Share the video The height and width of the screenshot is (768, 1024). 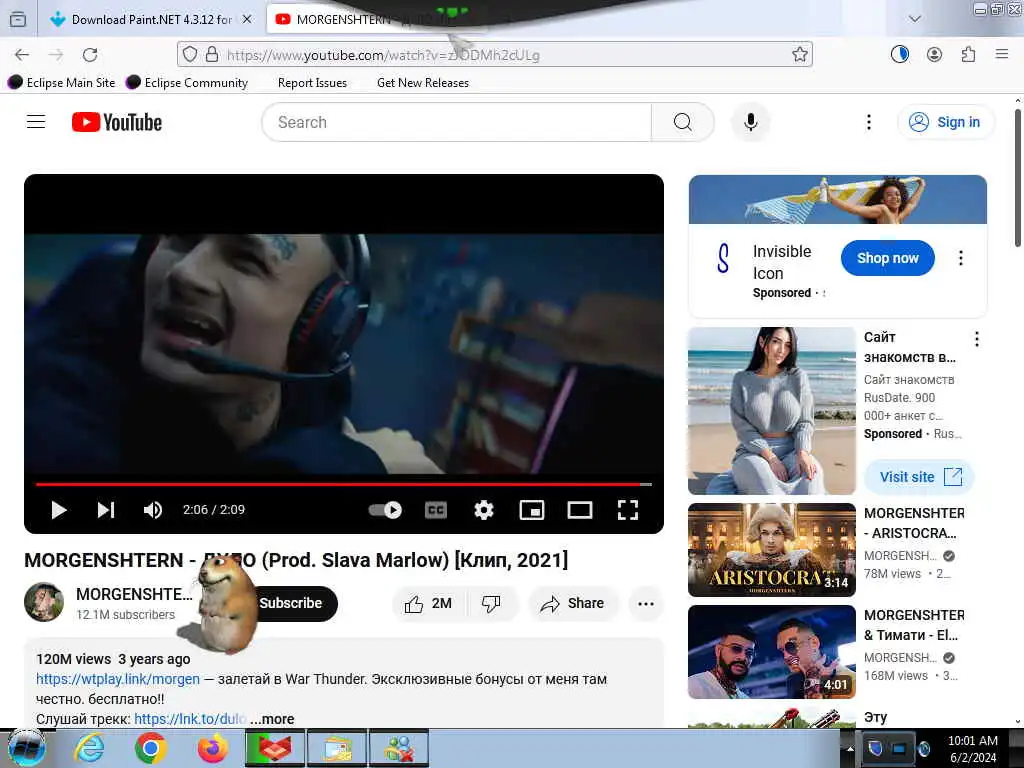pyautogui.click(x=572, y=603)
